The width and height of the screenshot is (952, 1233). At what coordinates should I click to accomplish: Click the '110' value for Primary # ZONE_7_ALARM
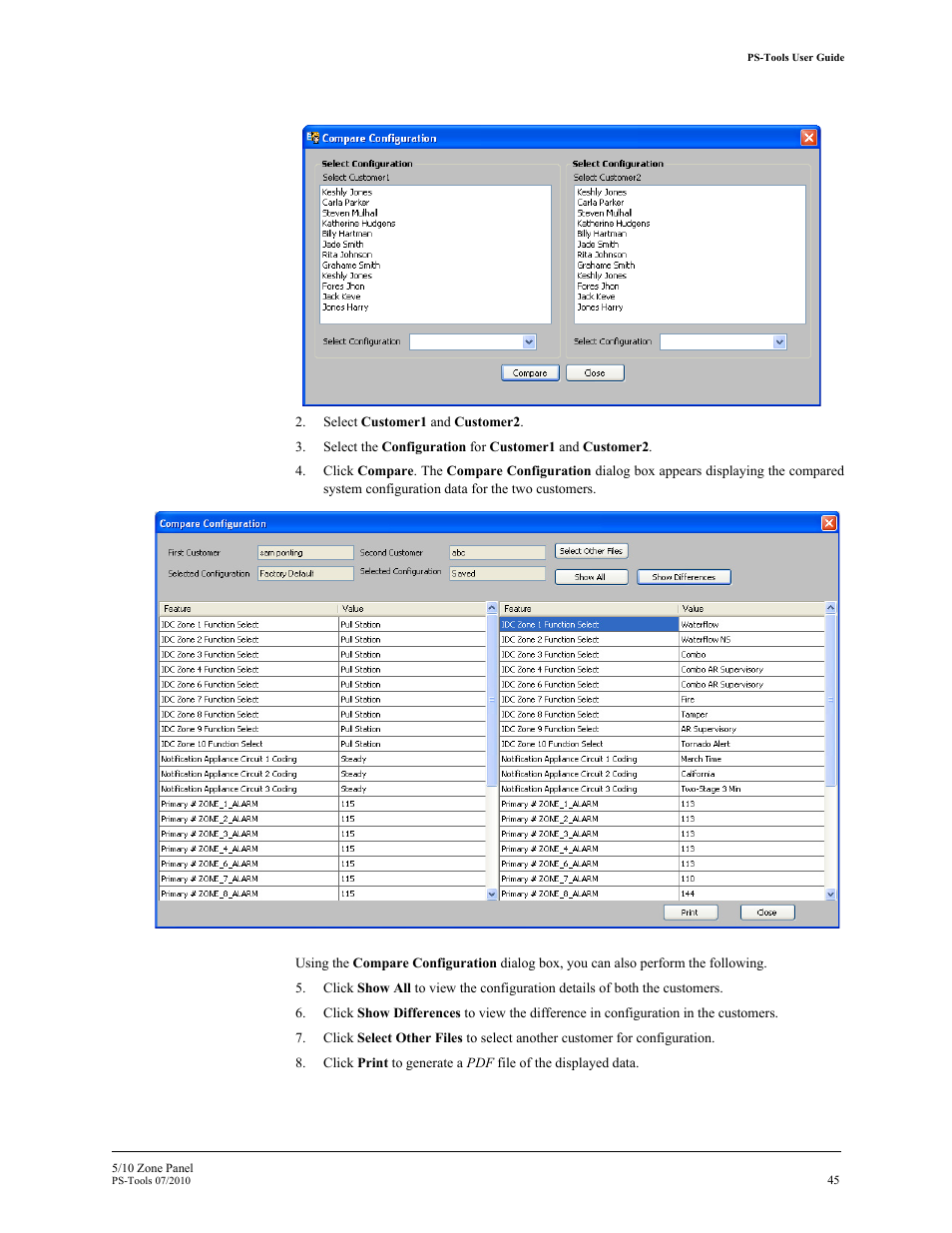[751, 879]
